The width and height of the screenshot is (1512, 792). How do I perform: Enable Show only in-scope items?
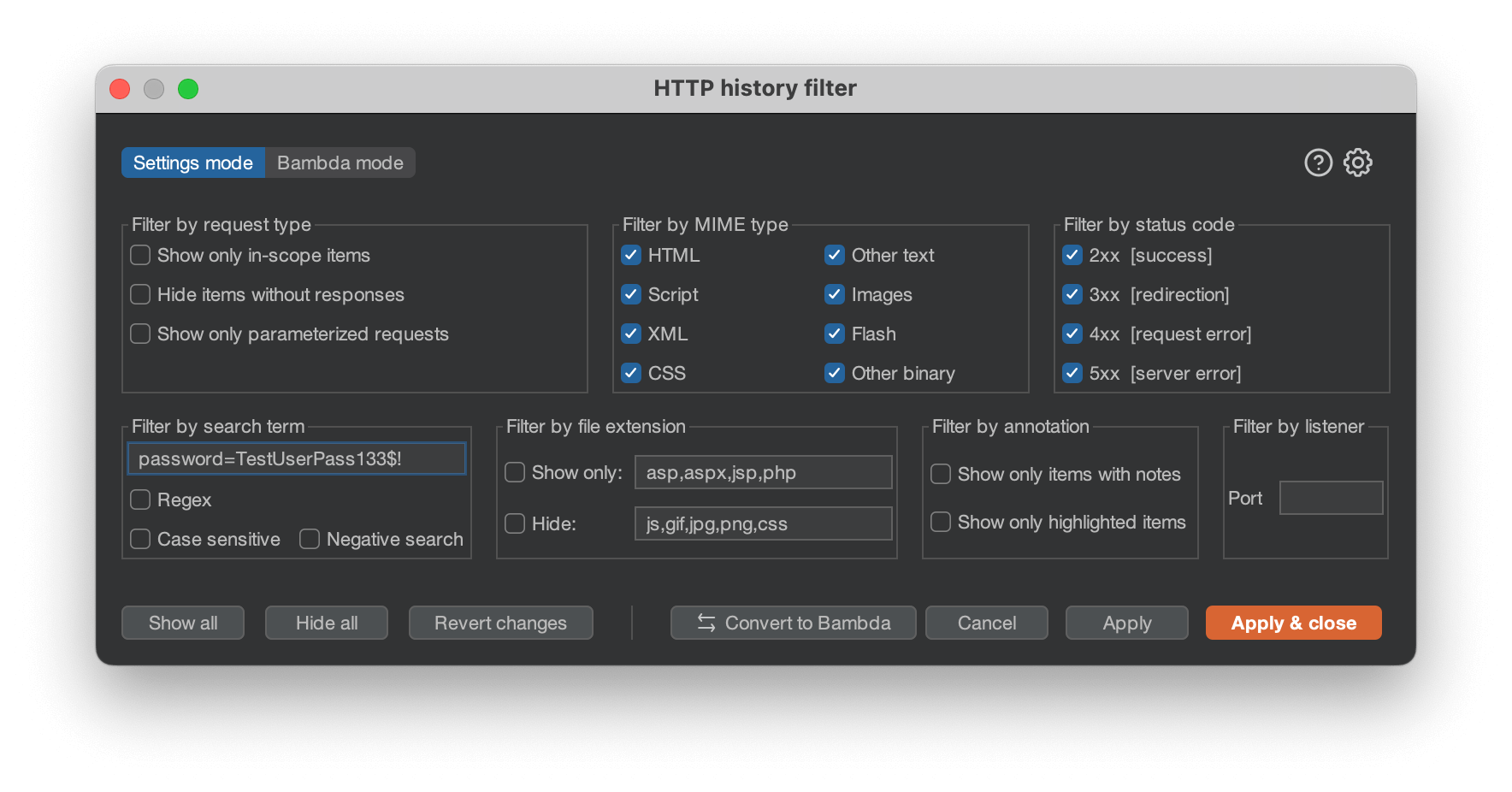[139, 254]
